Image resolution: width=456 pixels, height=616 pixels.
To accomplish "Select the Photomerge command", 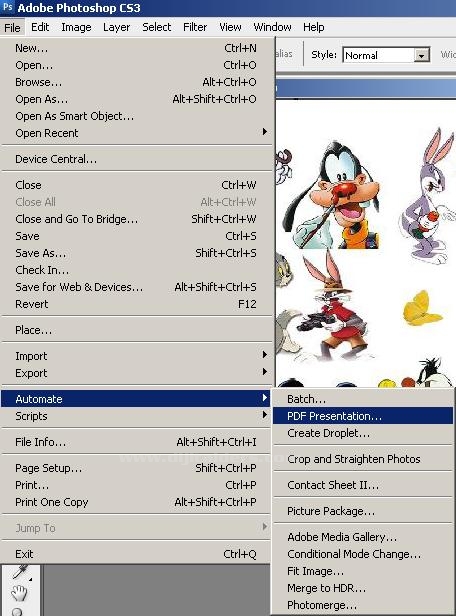I will coord(363,605).
